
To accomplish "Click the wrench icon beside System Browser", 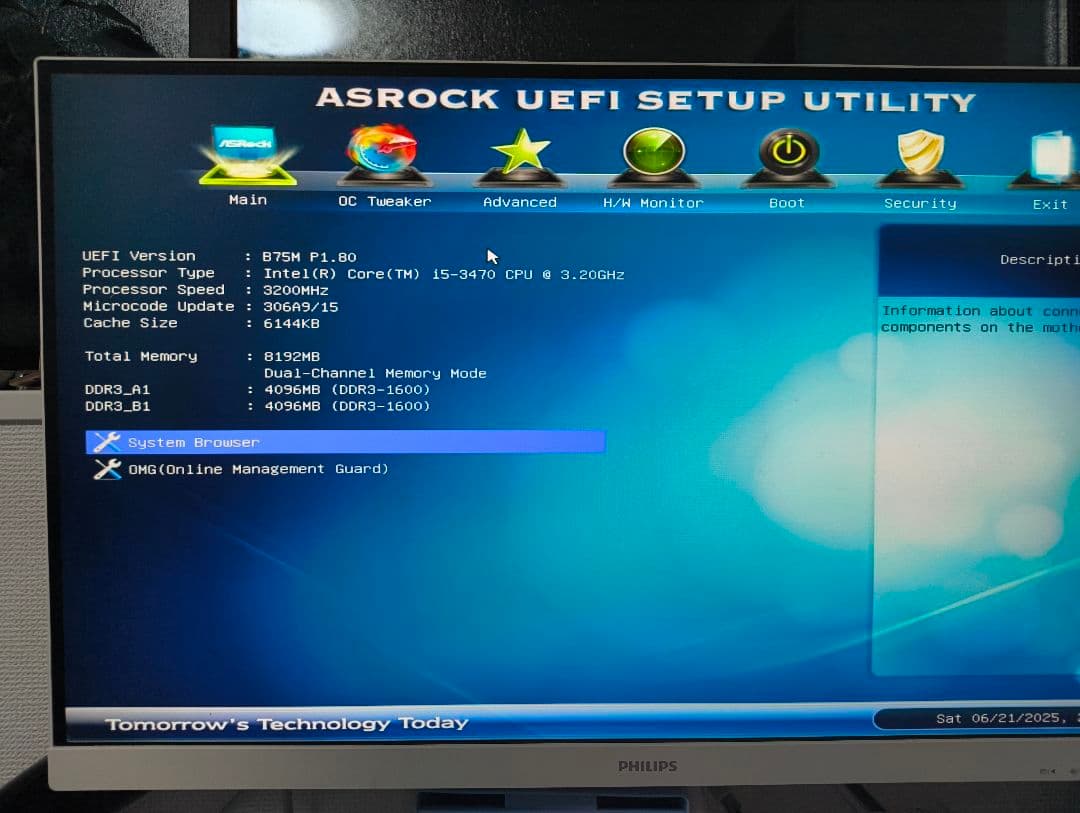I will pyautogui.click(x=107, y=441).
